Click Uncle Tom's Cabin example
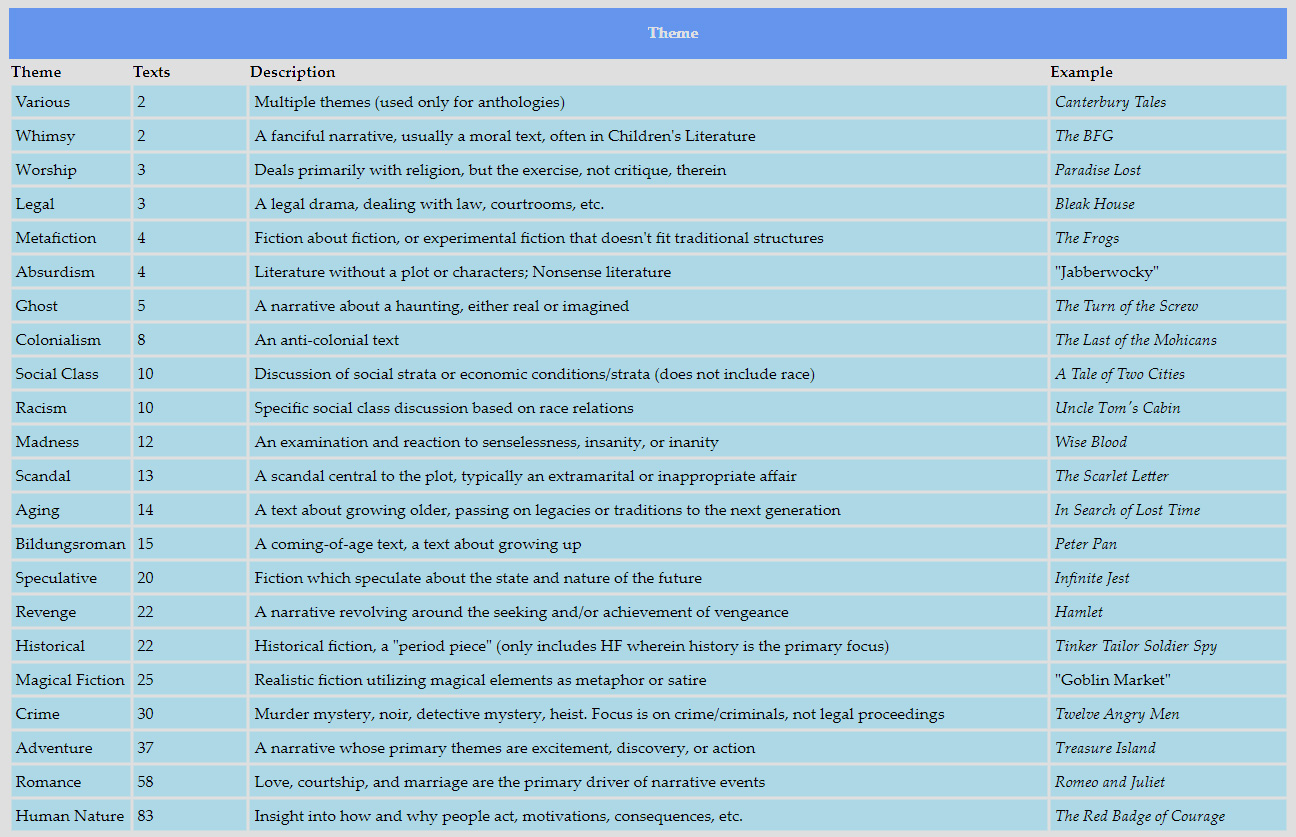The width and height of the screenshot is (1296, 837). tap(1118, 408)
